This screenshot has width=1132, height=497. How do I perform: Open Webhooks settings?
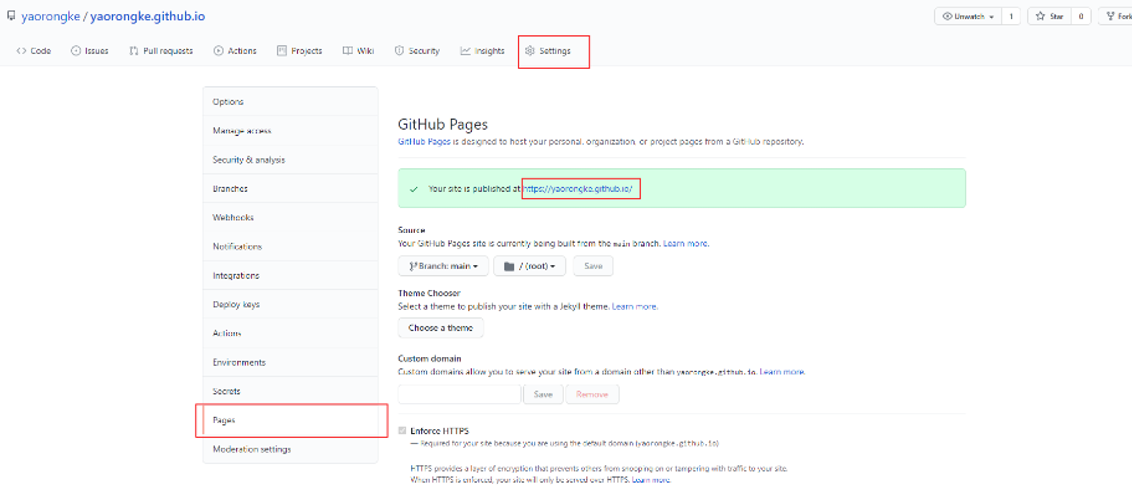(290, 217)
